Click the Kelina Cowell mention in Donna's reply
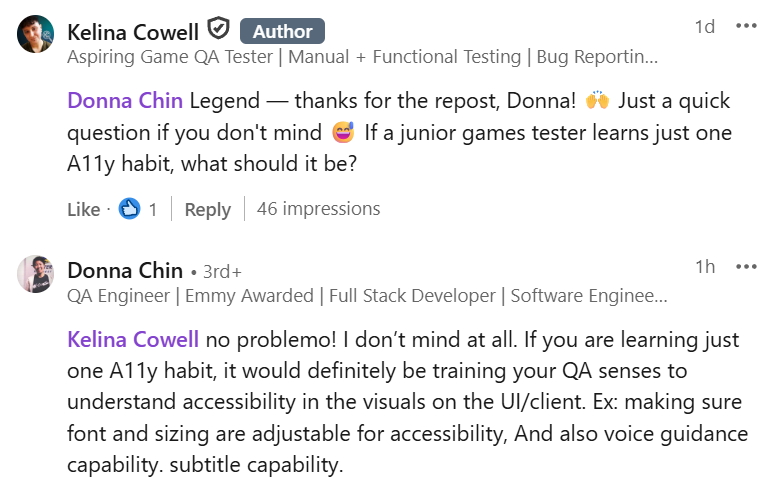The width and height of the screenshot is (782, 496). pyautogui.click(x=133, y=339)
